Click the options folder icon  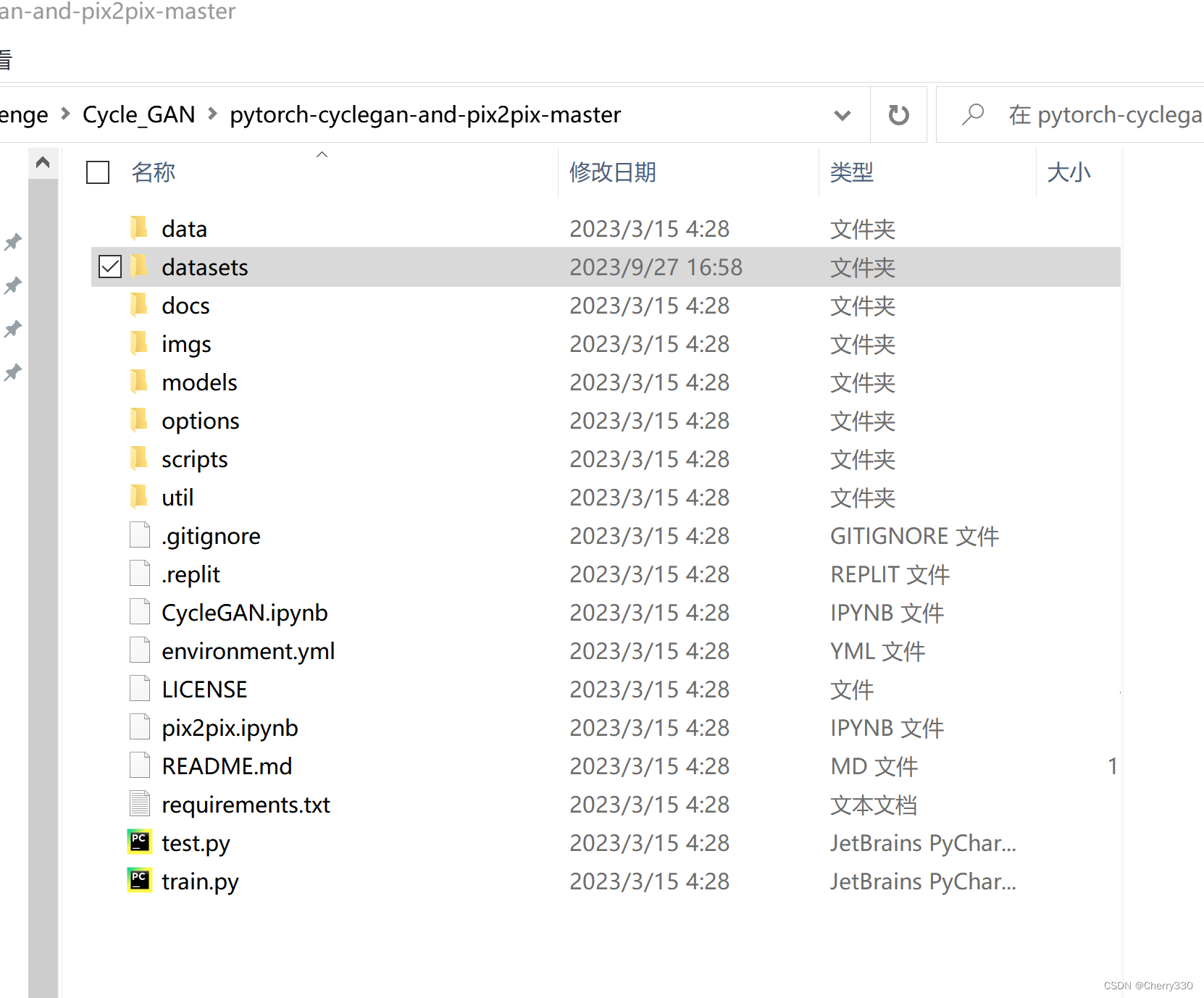tap(139, 420)
